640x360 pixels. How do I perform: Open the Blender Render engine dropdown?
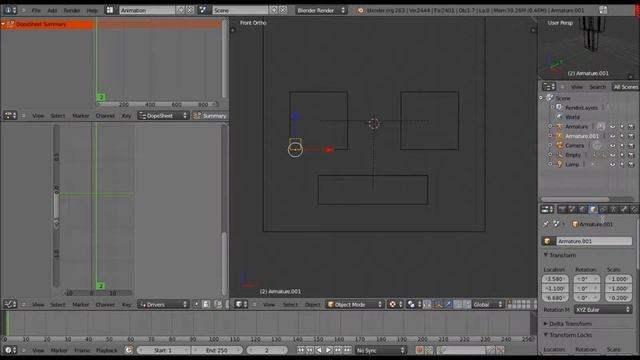pyautogui.click(x=321, y=10)
